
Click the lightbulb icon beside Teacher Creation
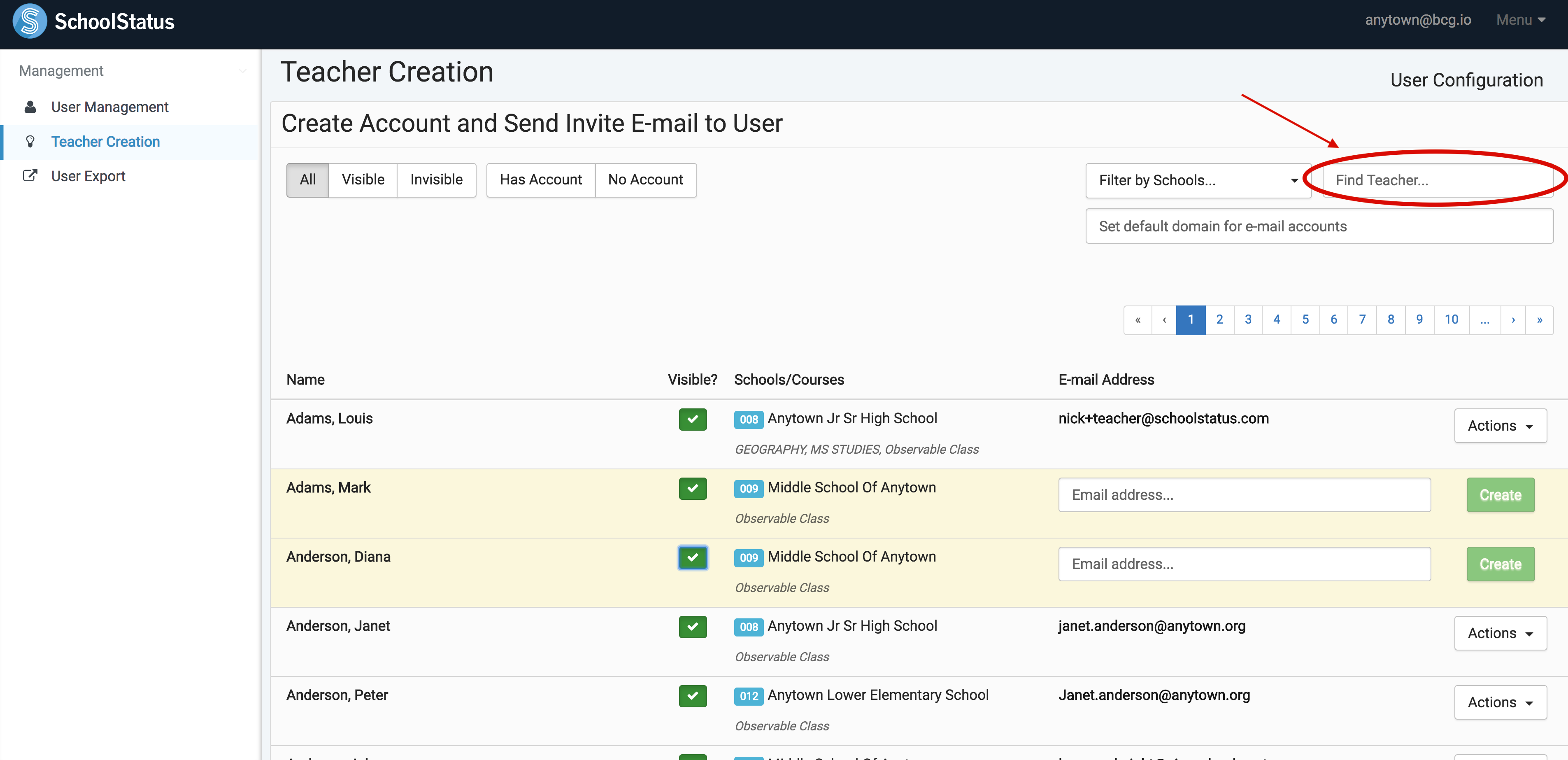(30, 142)
